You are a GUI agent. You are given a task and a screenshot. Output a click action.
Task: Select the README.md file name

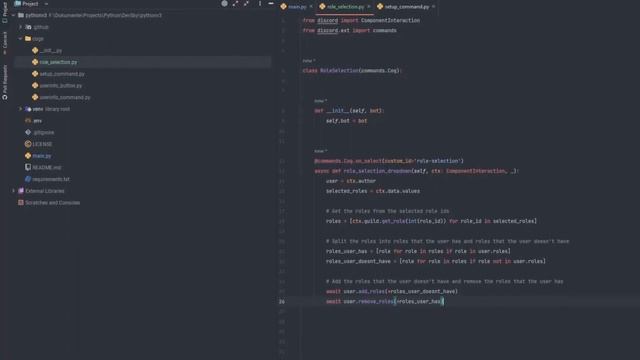(47, 168)
